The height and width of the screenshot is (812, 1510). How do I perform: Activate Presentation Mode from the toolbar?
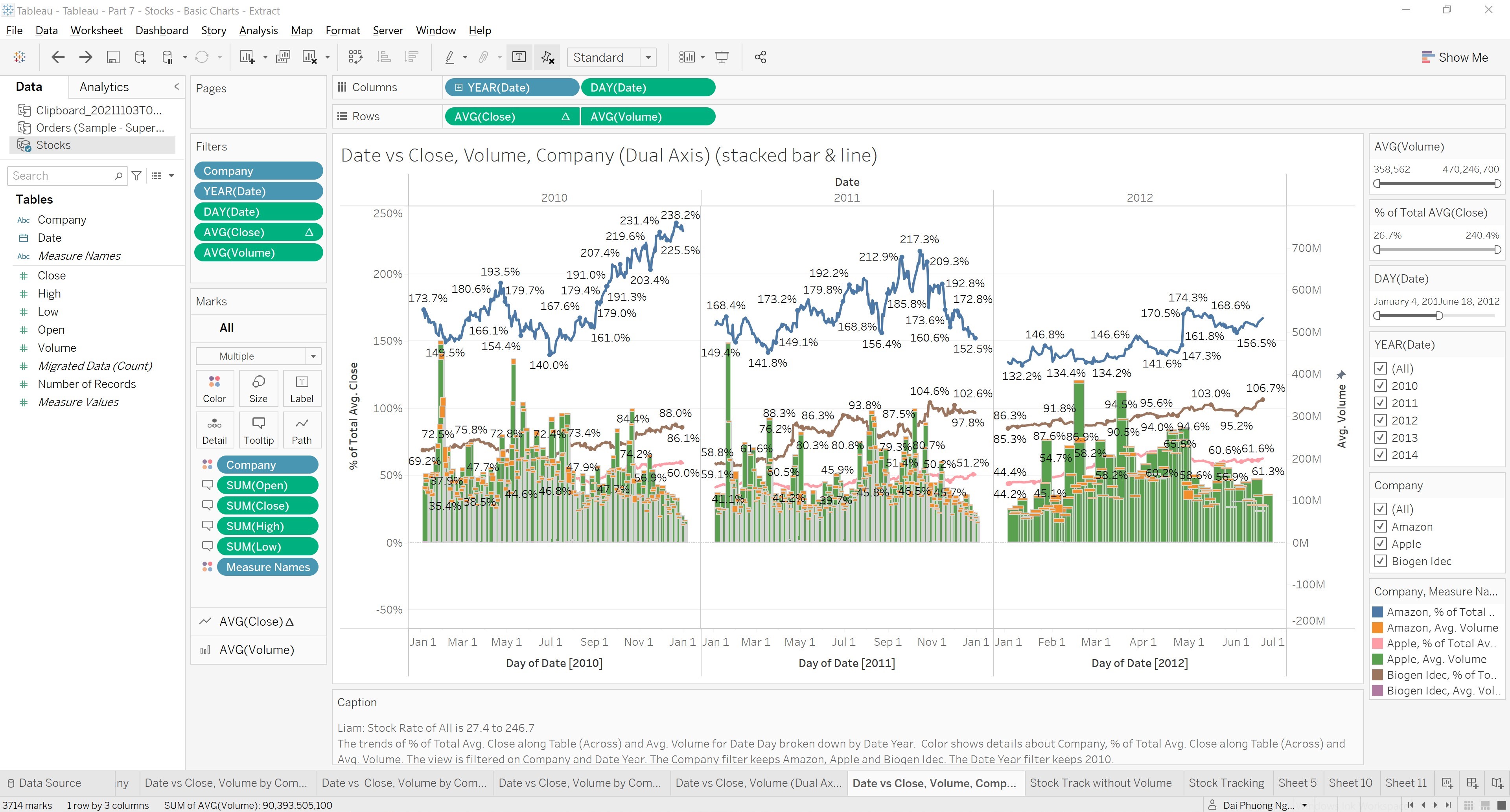coord(722,57)
